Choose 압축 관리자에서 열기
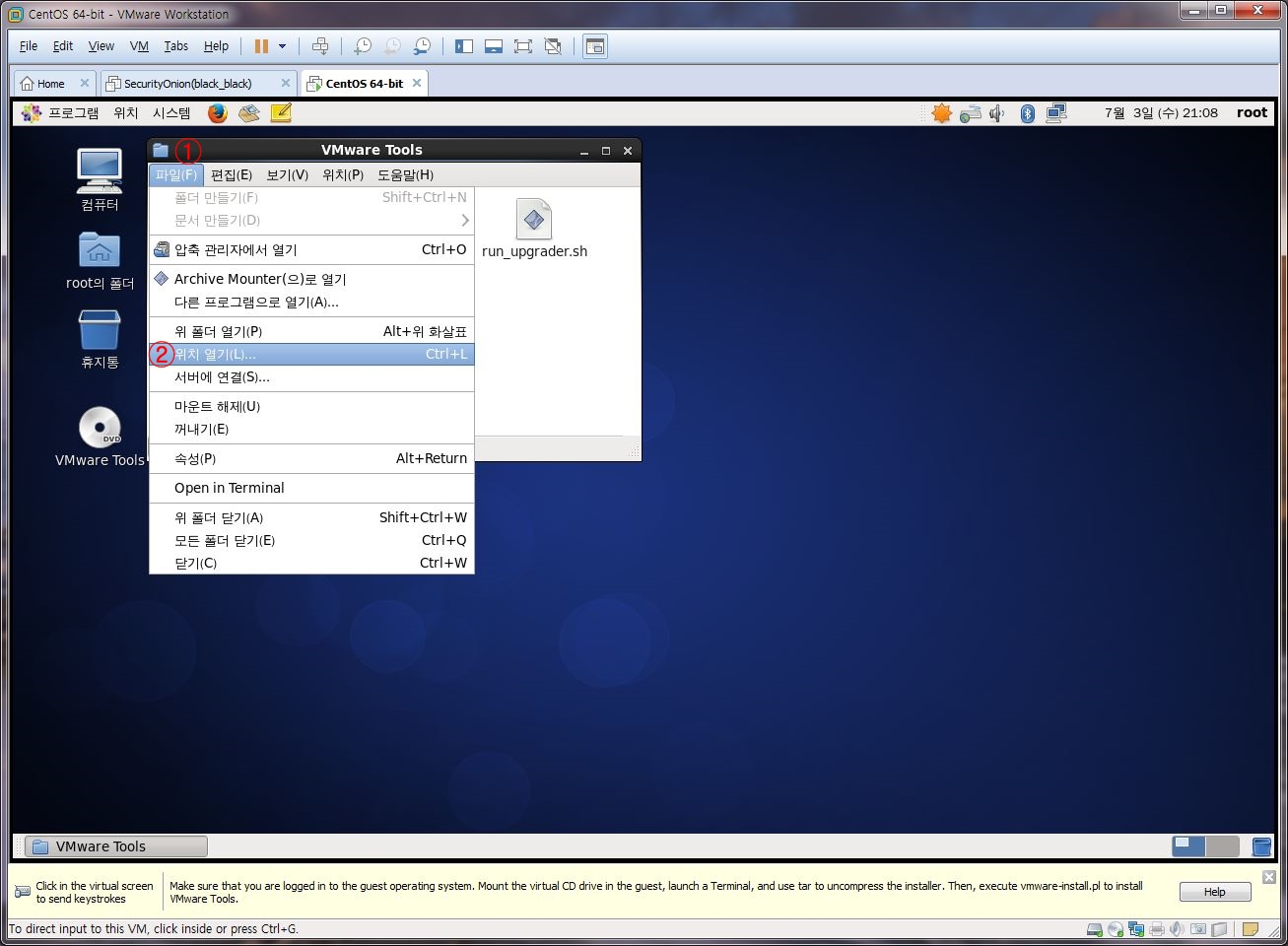 pyautogui.click(x=311, y=250)
